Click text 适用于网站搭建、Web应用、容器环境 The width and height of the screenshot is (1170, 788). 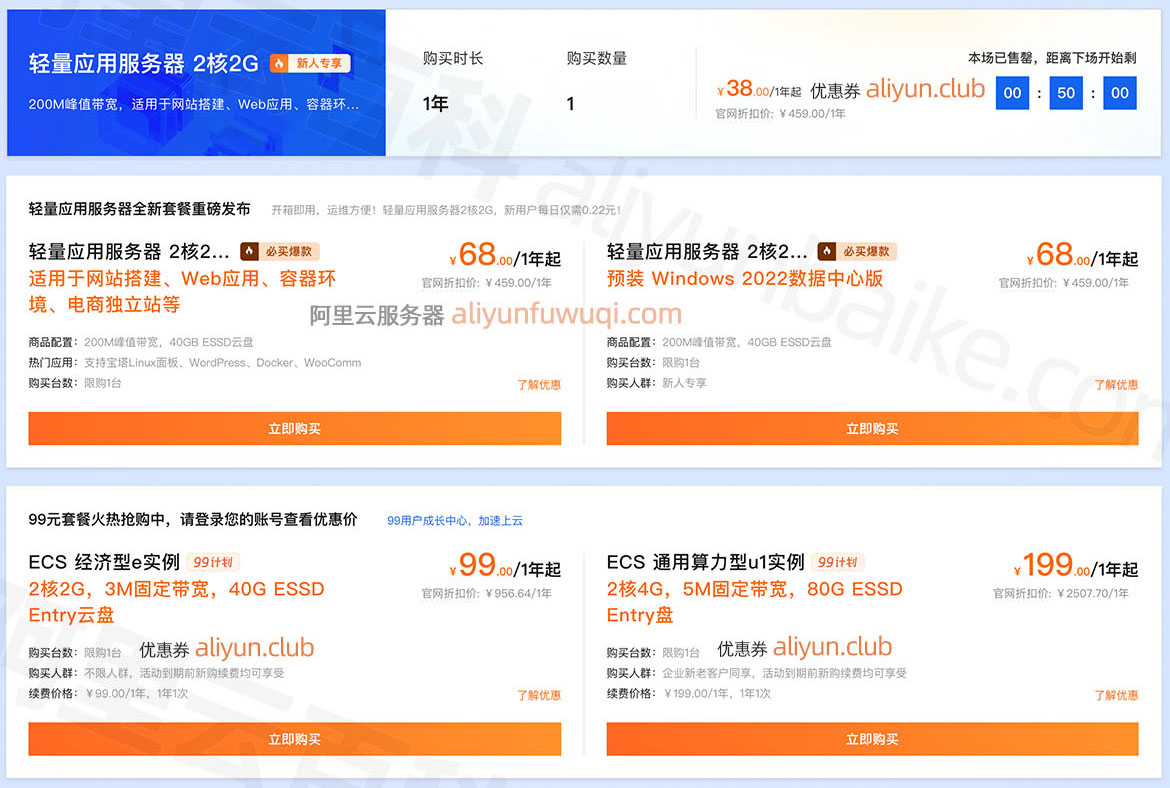(182, 291)
